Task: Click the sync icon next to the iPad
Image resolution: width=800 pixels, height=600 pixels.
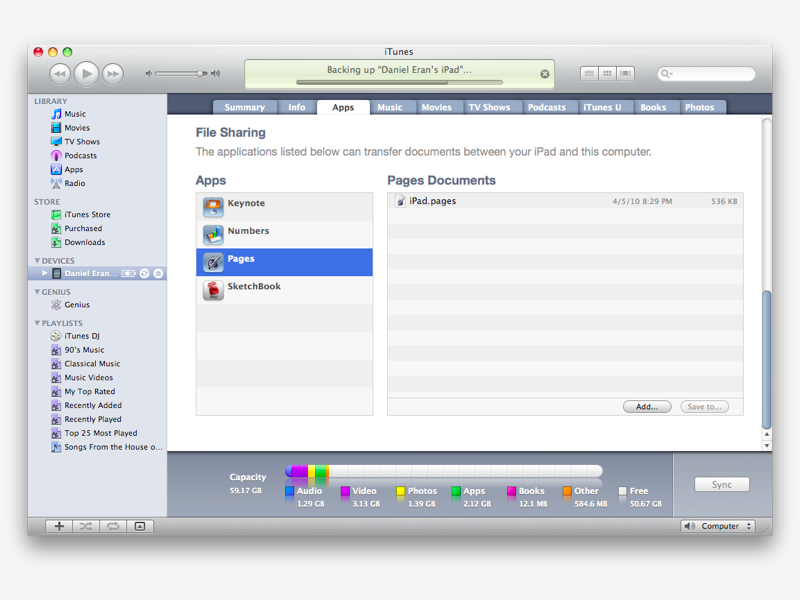Action: (144, 273)
